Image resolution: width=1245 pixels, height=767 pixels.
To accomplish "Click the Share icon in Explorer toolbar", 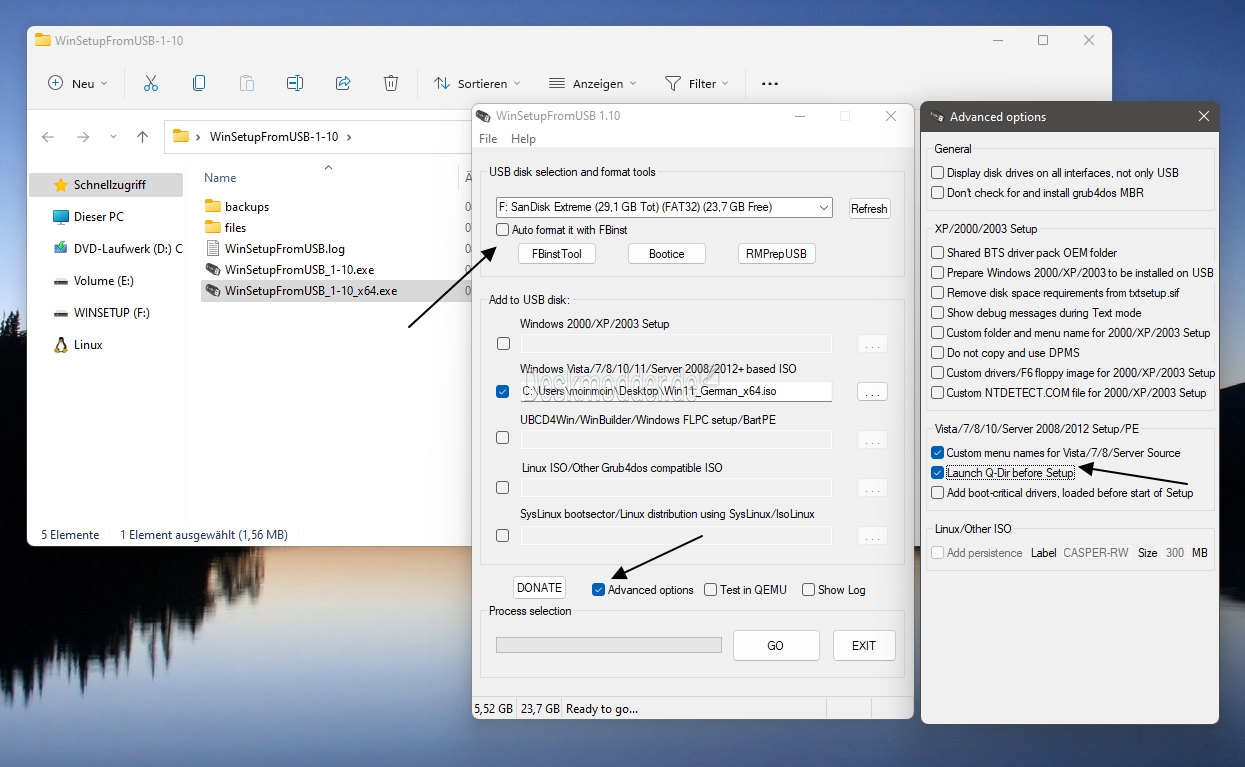I will click(x=343, y=84).
